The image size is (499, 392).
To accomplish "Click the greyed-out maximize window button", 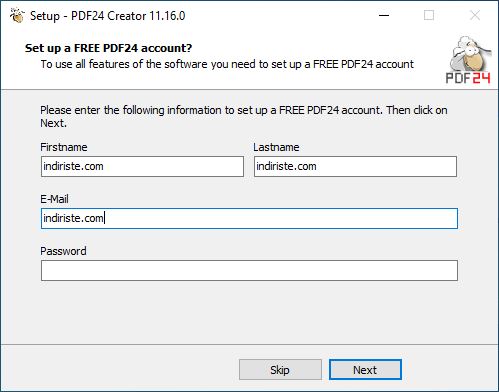I will (429, 15).
